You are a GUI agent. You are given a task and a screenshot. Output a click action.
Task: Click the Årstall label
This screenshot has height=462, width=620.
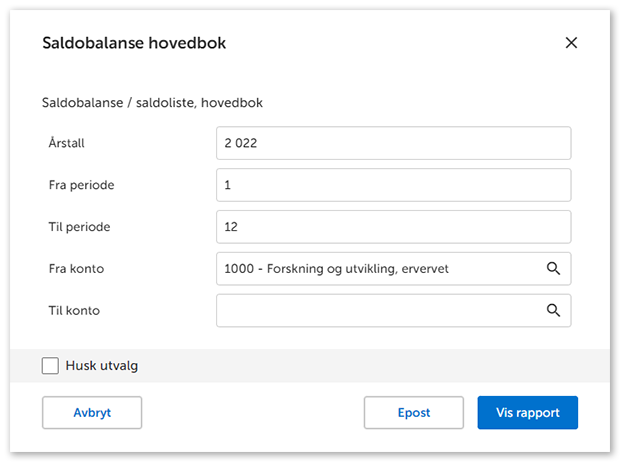[66, 143]
